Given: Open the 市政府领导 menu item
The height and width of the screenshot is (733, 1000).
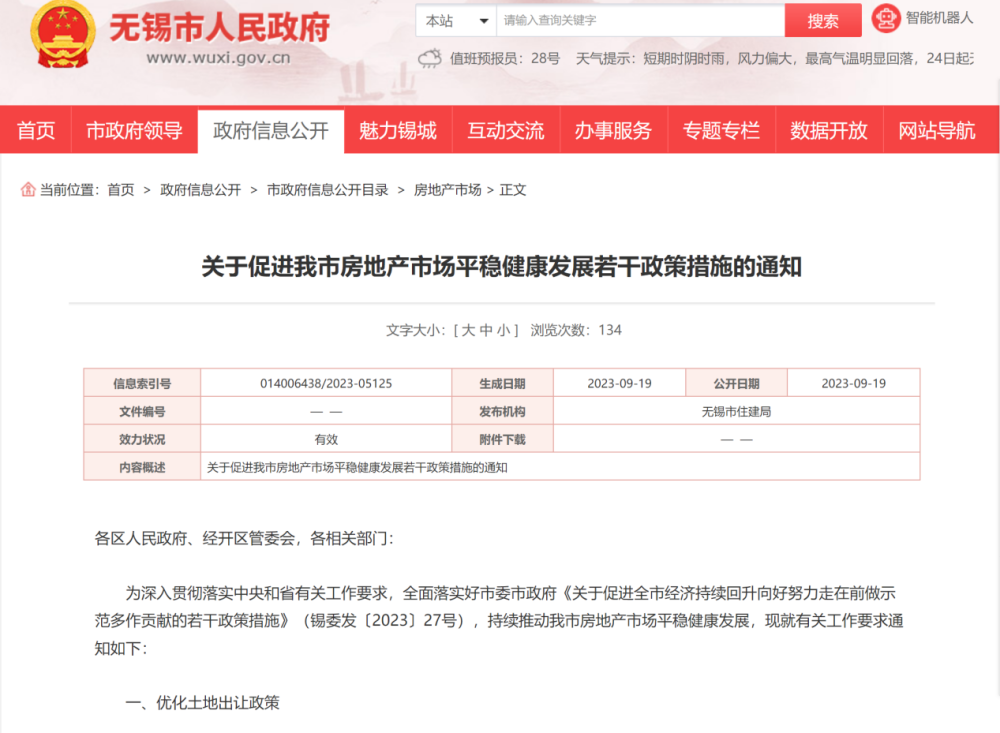Looking at the screenshot, I should click(135, 130).
